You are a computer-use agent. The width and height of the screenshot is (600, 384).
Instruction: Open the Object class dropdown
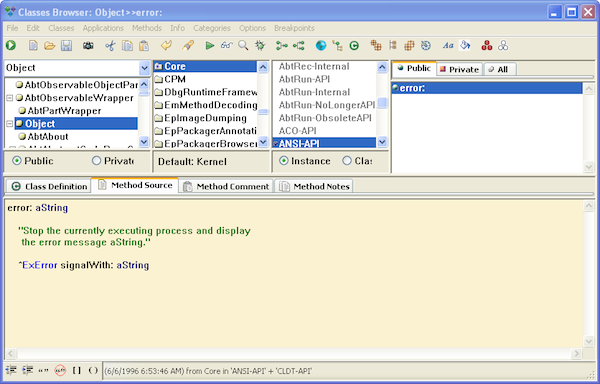pyautogui.click(x=144, y=68)
